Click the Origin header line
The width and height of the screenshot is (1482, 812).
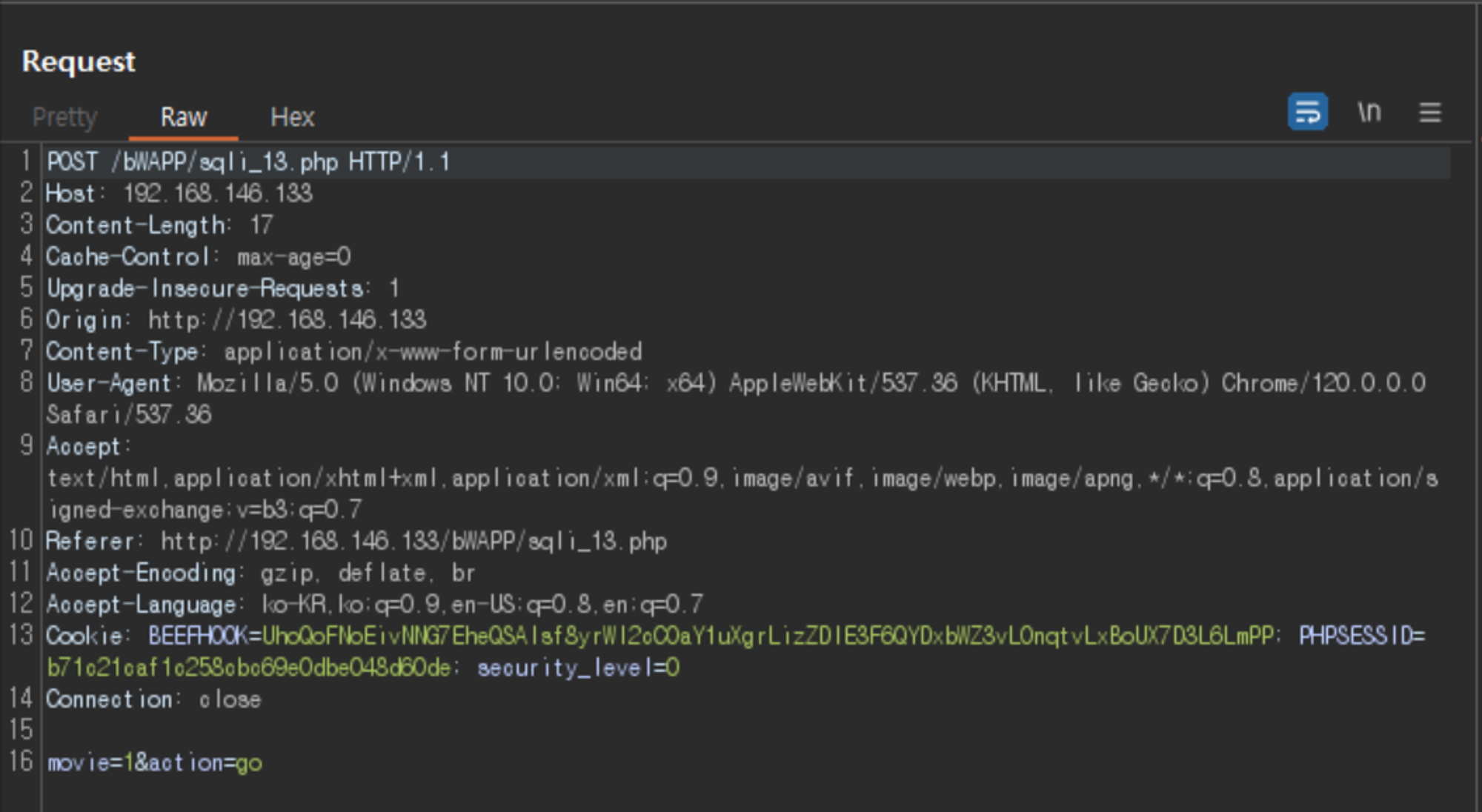coord(236,319)
